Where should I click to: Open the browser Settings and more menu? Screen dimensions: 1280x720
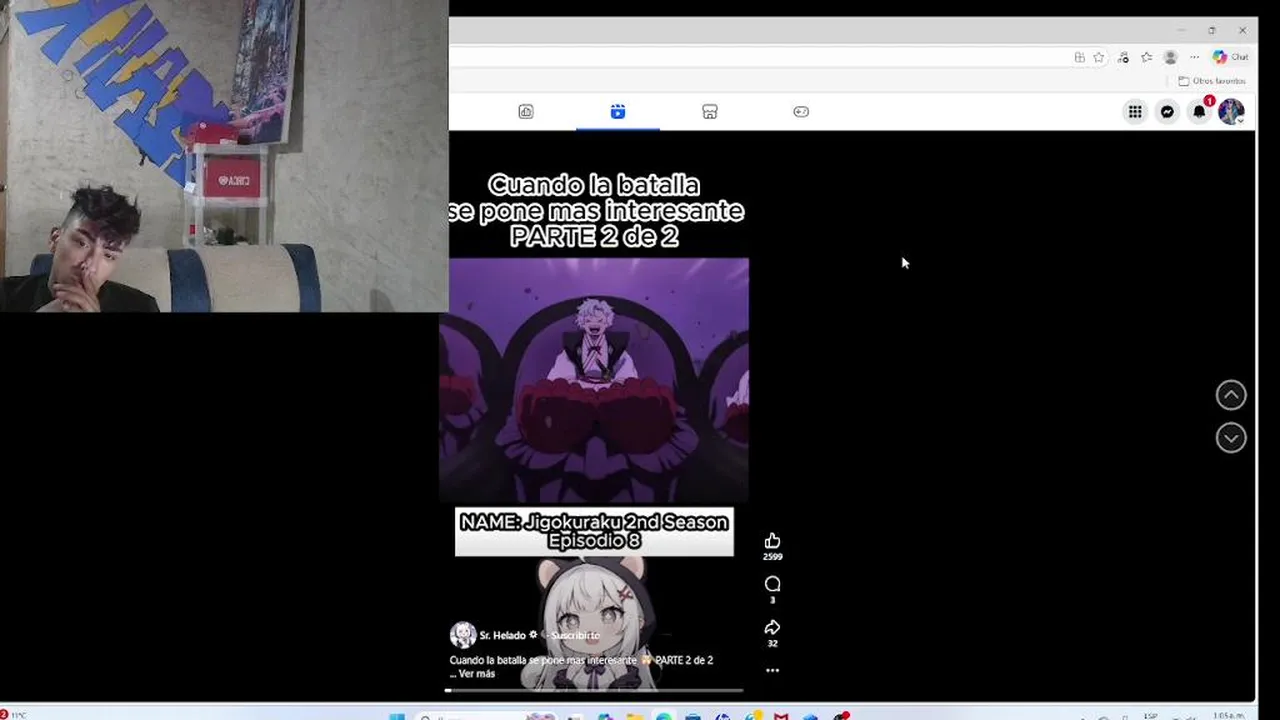[1194, 57]
